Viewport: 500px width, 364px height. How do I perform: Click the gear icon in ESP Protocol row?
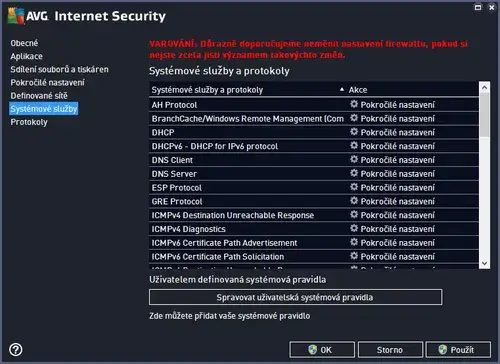354,187
